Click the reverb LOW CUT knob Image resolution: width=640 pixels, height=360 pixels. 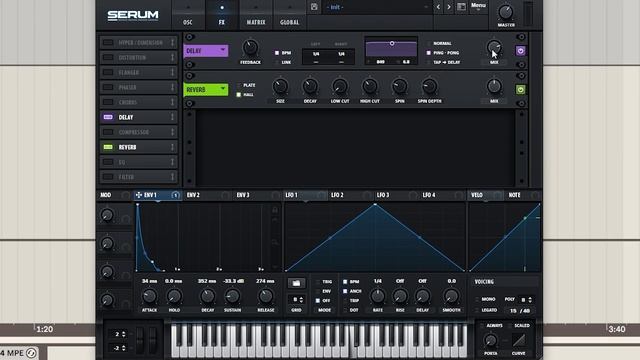point(340,87)
